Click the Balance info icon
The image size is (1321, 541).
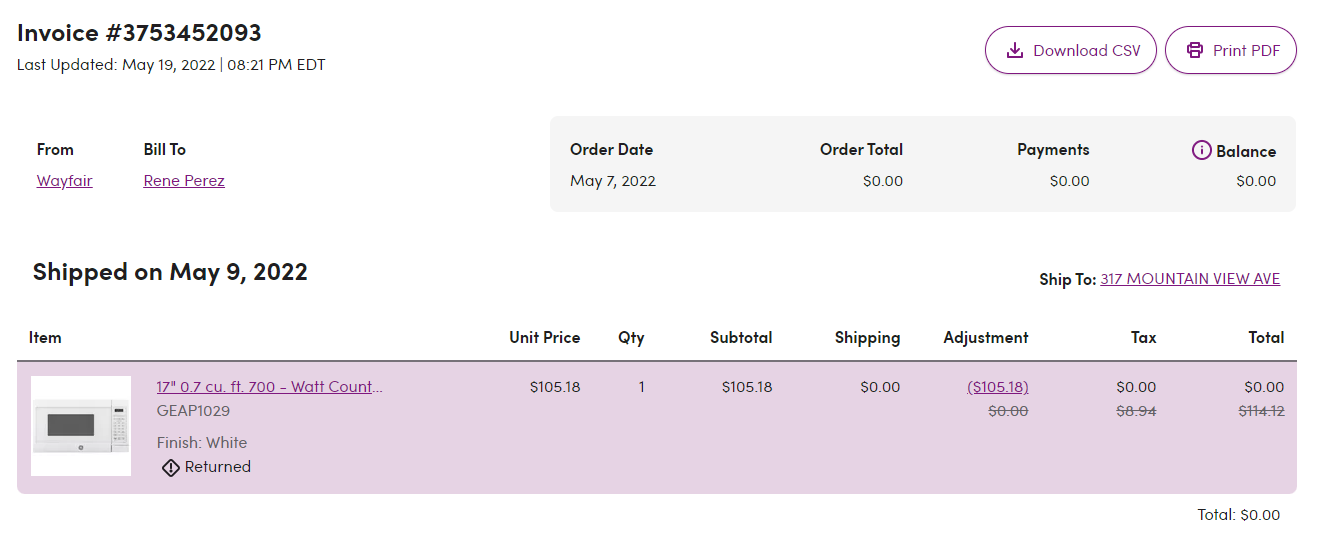point(1201,150)
